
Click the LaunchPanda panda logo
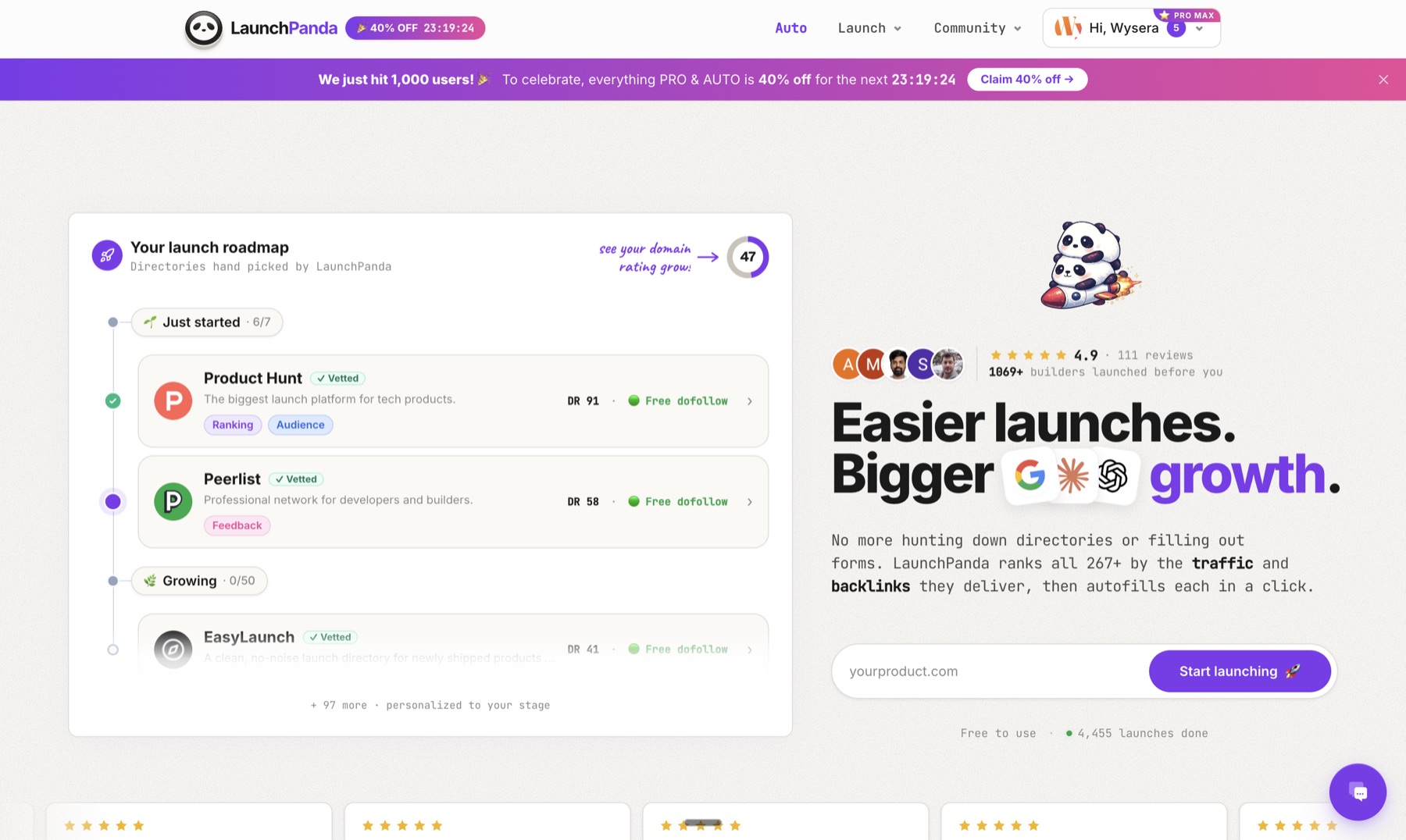click(x=203, y=29)
